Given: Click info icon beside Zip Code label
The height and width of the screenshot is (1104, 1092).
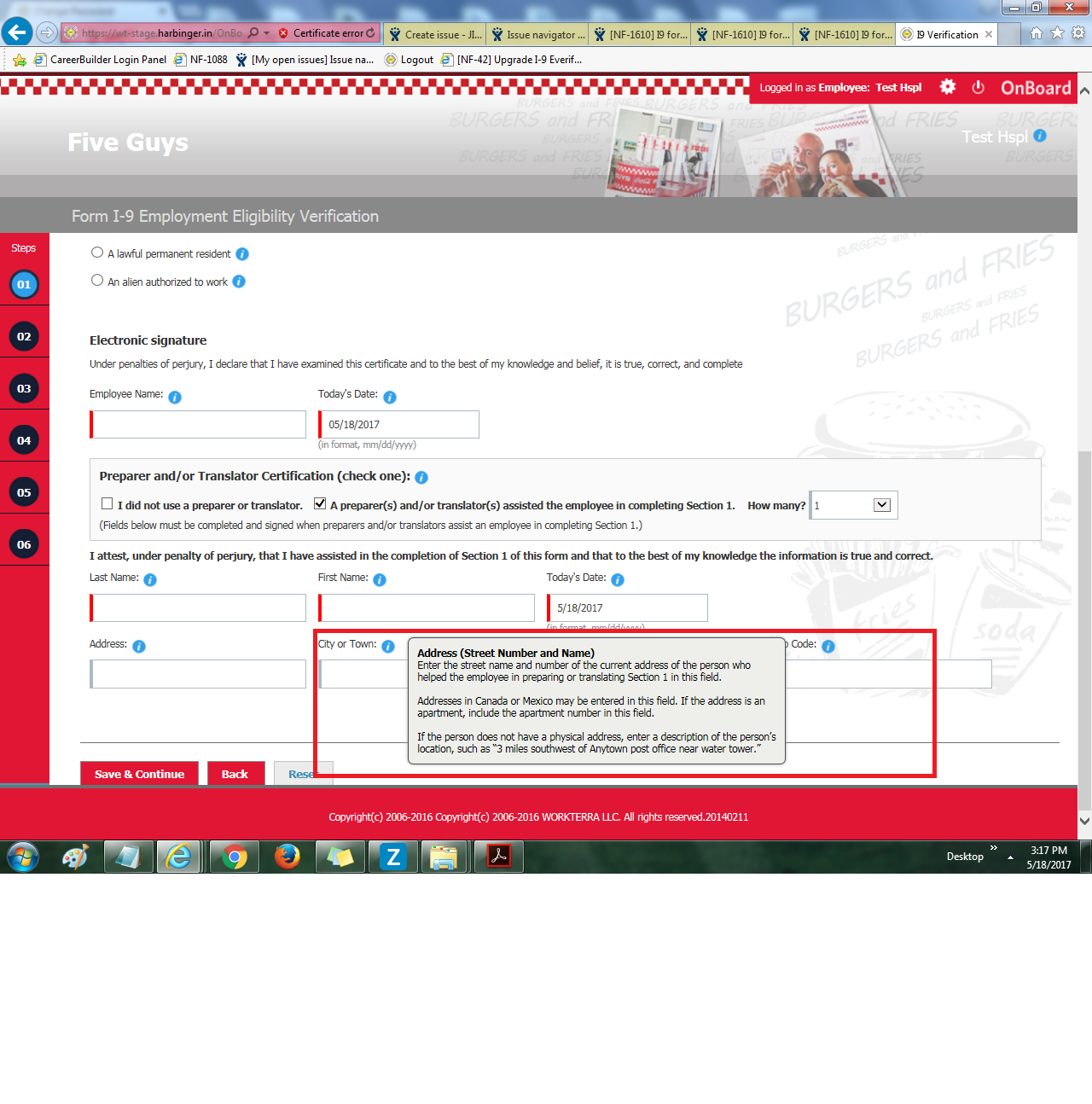Looking at the screenshot, I should pyautogui.click(x=828, y=647).
